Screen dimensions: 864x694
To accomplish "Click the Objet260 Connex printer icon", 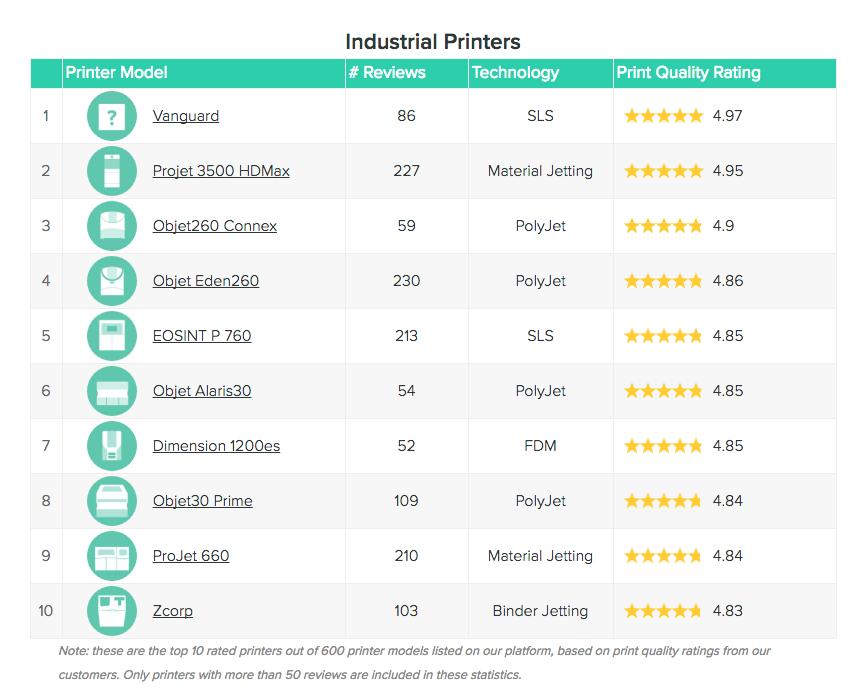I will pos(112,226).
